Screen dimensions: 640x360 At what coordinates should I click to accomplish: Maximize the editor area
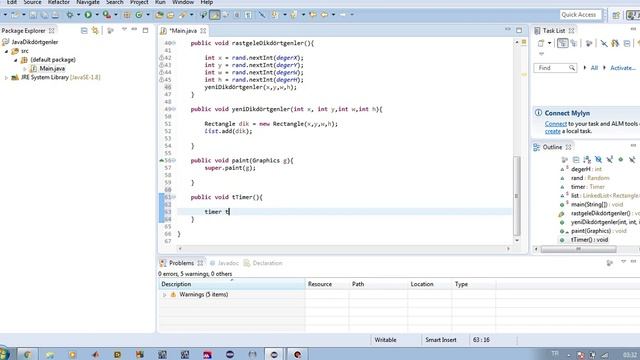pos(519,30)
